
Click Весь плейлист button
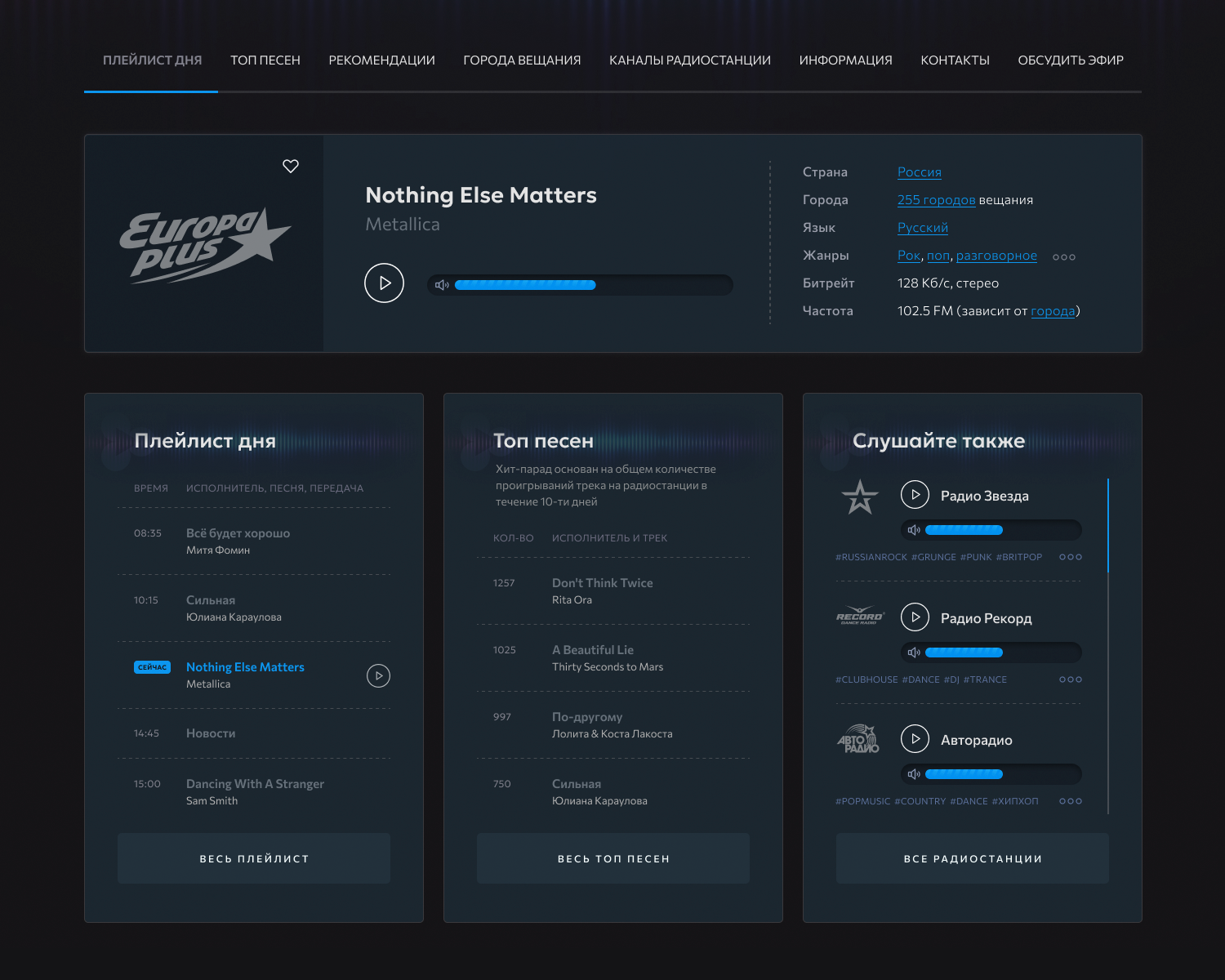pyautogui.click(x=254, y=858)
